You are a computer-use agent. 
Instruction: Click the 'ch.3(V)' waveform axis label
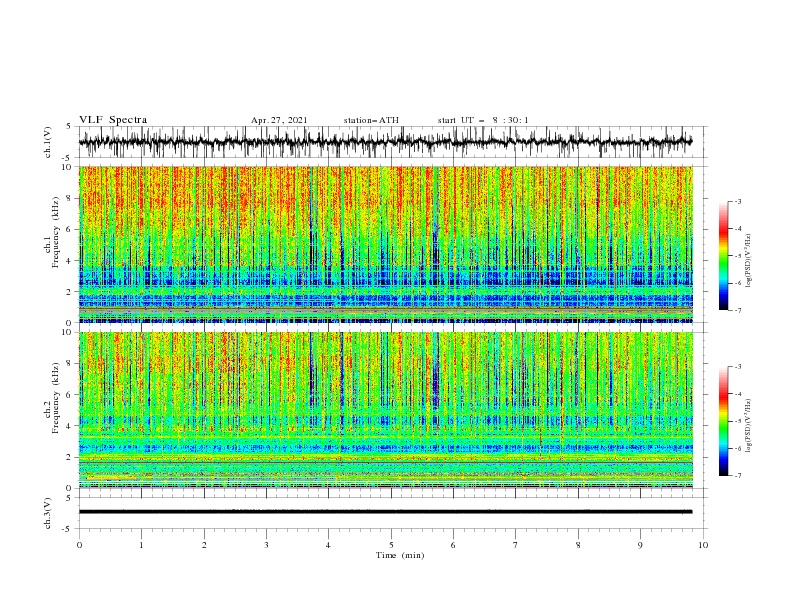point(48,513)
